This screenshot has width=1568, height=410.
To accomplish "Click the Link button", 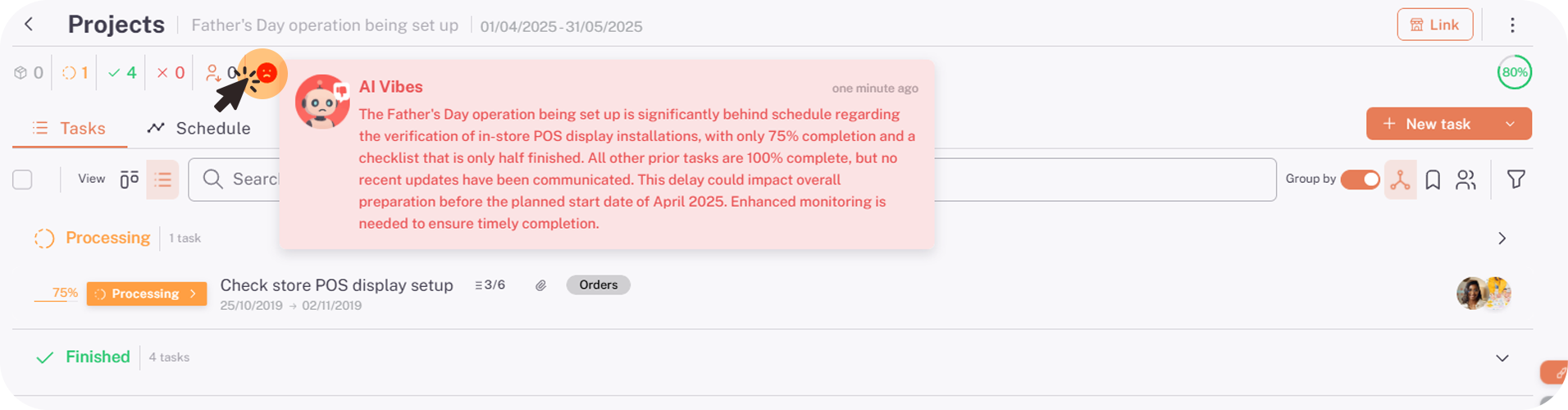I will [x=1434, y=25].
